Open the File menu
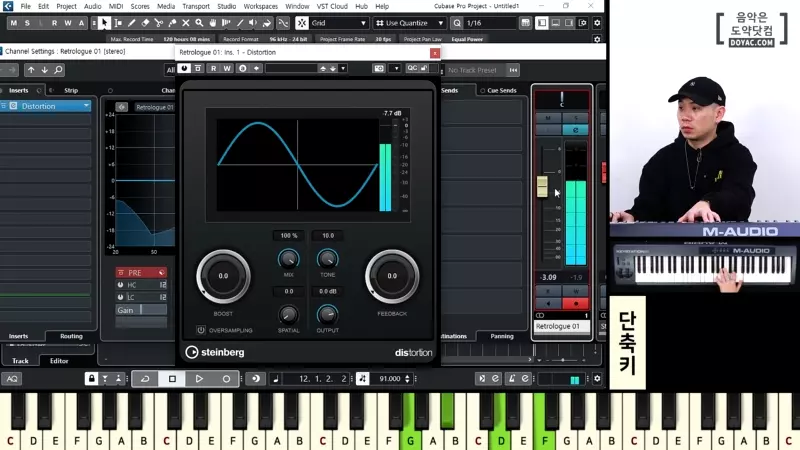Screen dimensions: 800x450 [x=26, y=6]
